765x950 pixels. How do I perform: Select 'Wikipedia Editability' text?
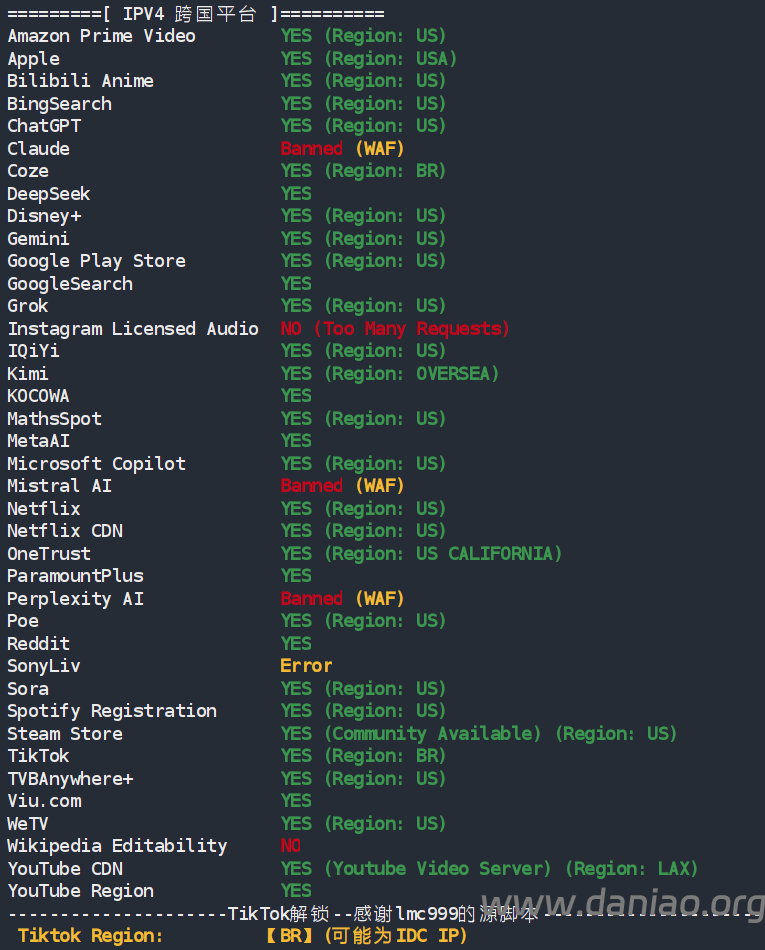tap(118, 846)
